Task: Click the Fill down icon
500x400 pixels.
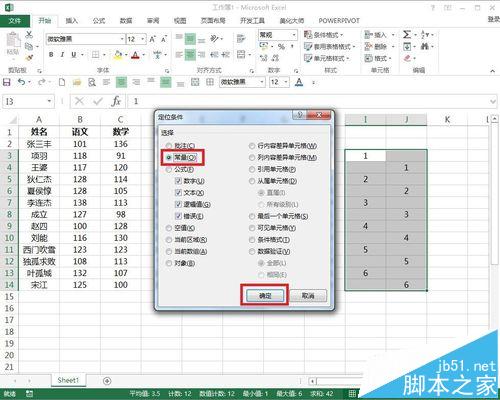Action: pyautogui.click(x=407, y=46)
